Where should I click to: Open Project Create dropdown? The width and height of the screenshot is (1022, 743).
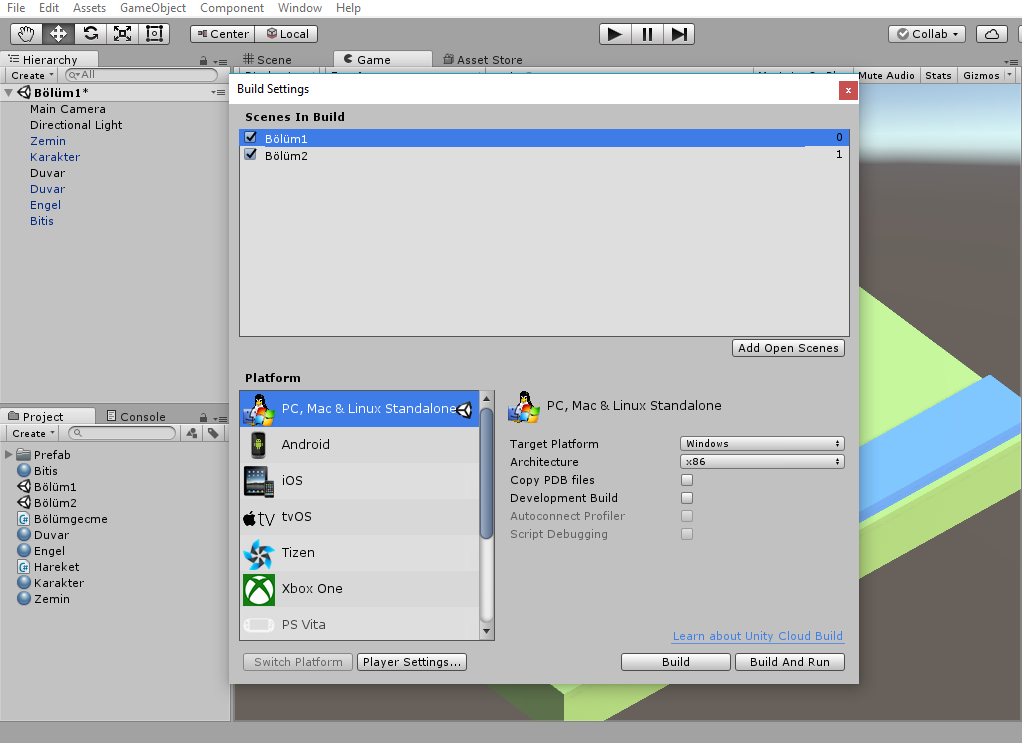pyautogui.click(x=33, y=433)
